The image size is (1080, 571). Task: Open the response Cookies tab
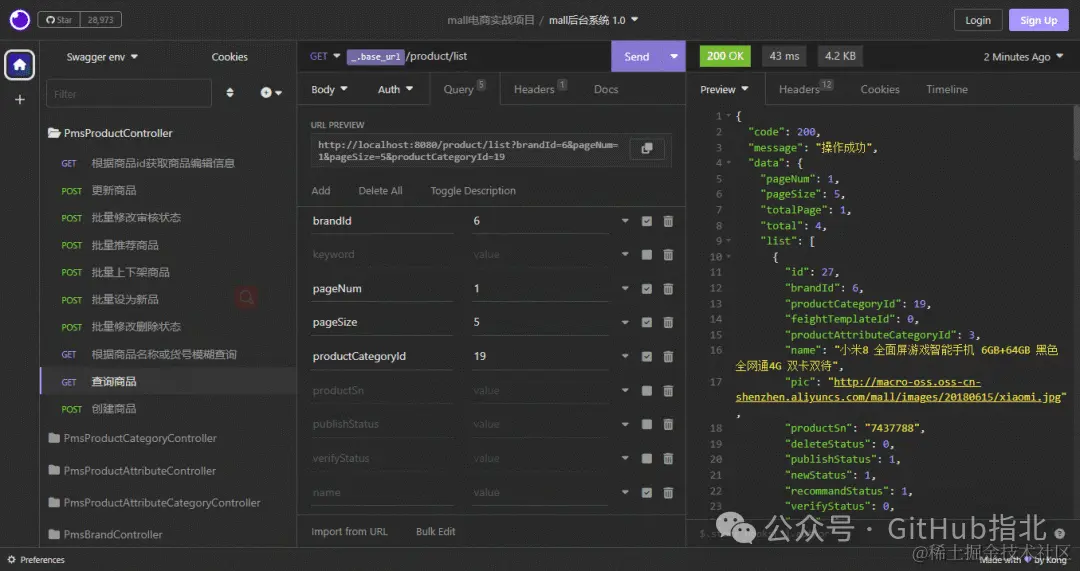click(x=880, y=90)
